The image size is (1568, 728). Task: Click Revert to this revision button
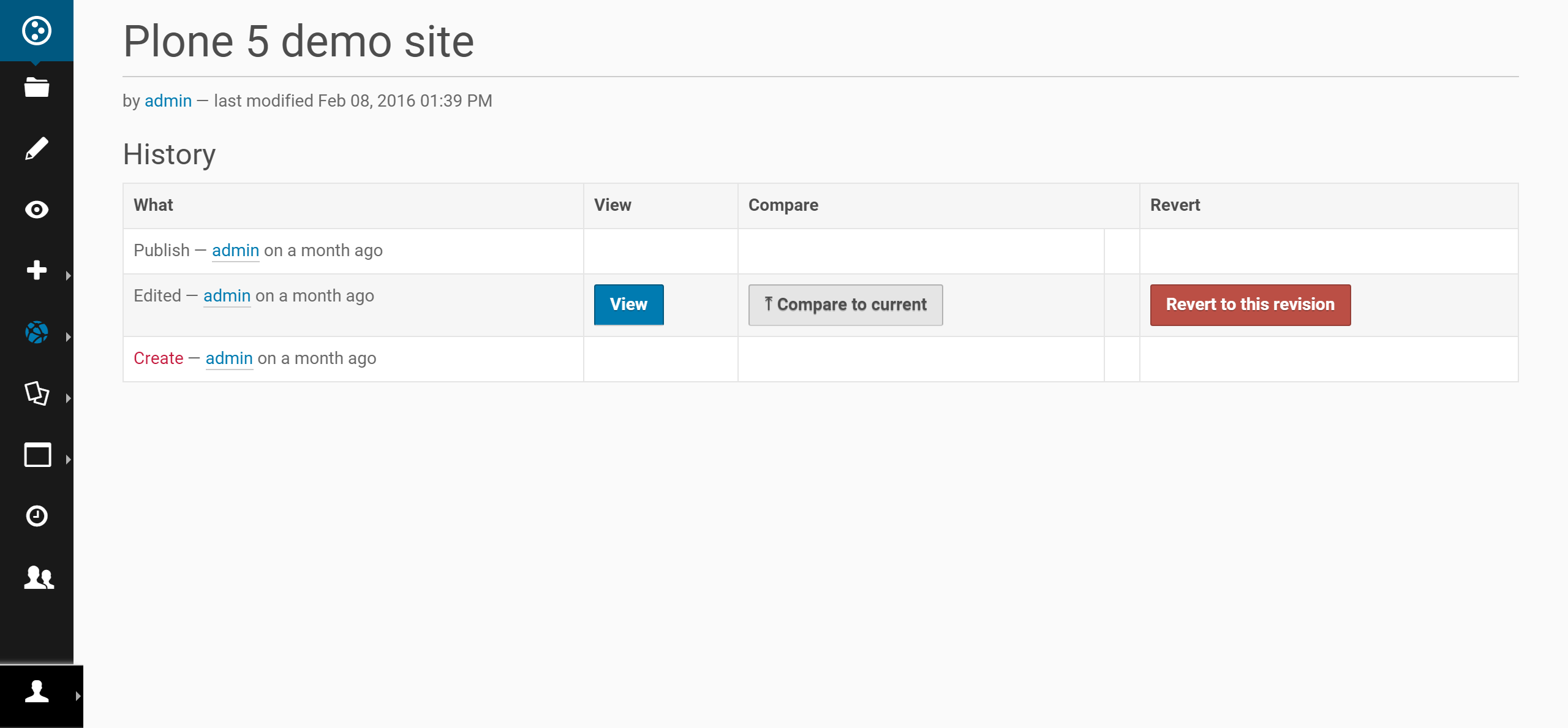[1250, 305]
